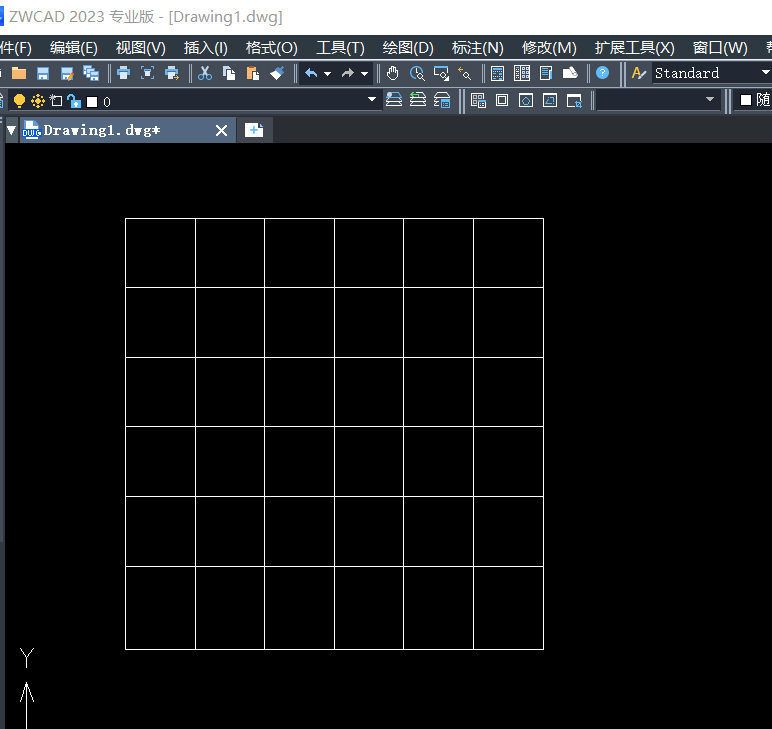Create a new drawing tab with plus
Viewport: 772px width, 729px height.
[x=254, y=130]
